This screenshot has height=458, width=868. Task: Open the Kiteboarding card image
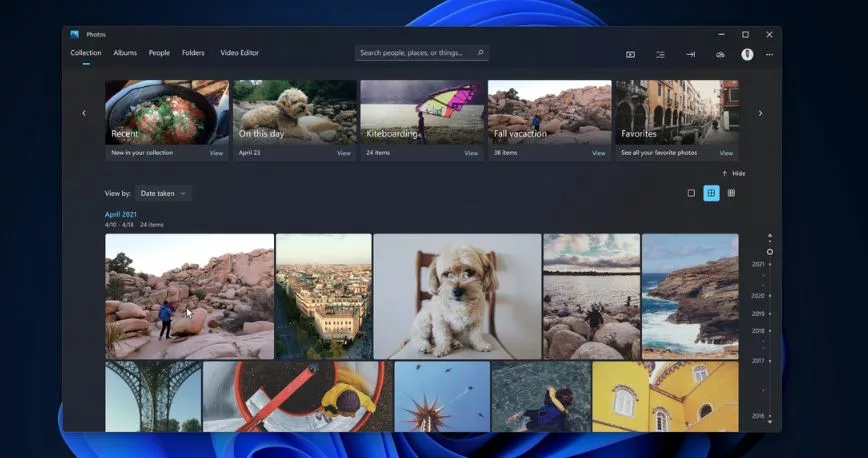[x=422, y=112]
